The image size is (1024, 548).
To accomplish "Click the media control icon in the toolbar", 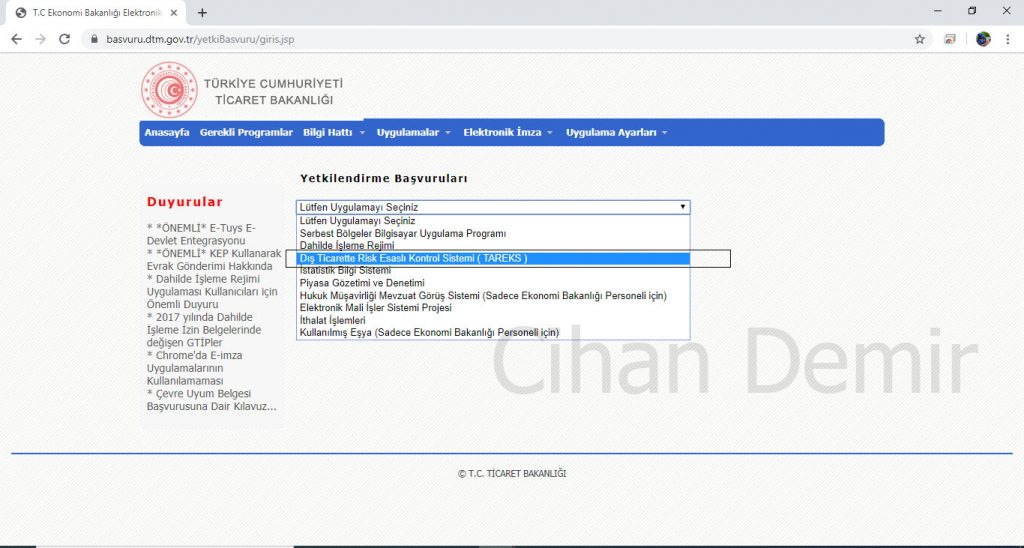I will [x=950, y=39].
